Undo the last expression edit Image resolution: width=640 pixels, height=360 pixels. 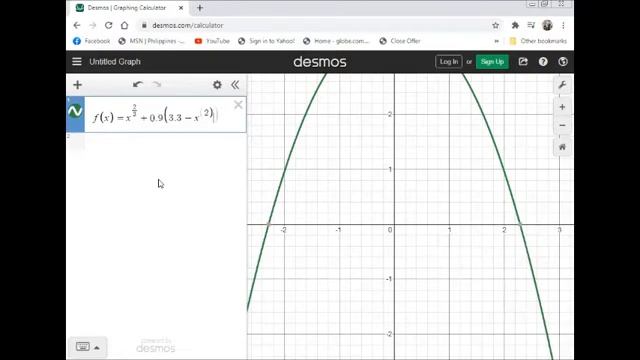[138, 85]
